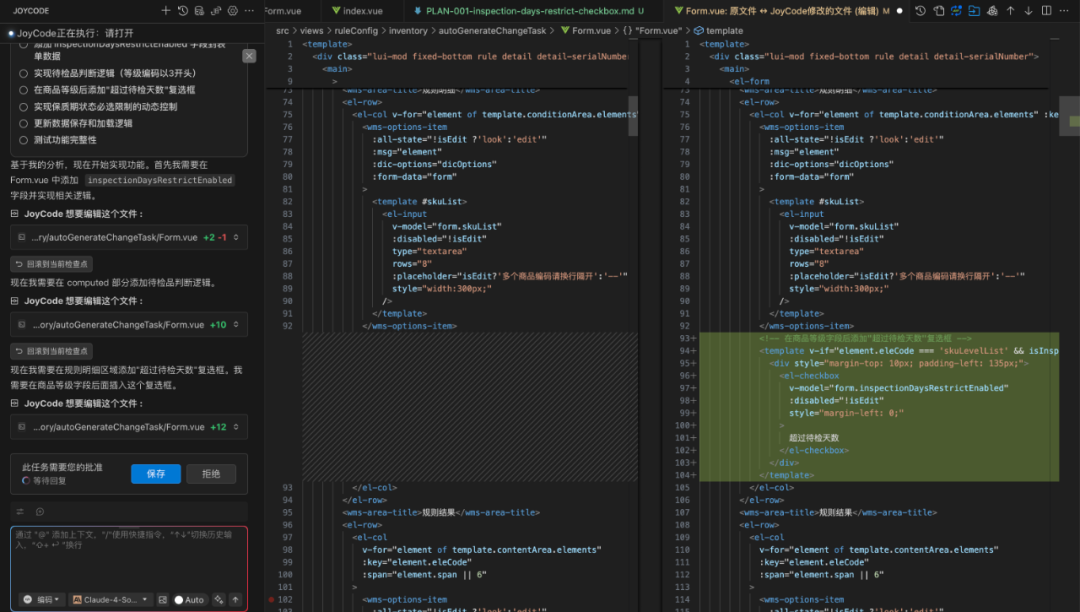Open JoyCode chat history
This screenshot has width=1080, height=612.
point(183,10)
